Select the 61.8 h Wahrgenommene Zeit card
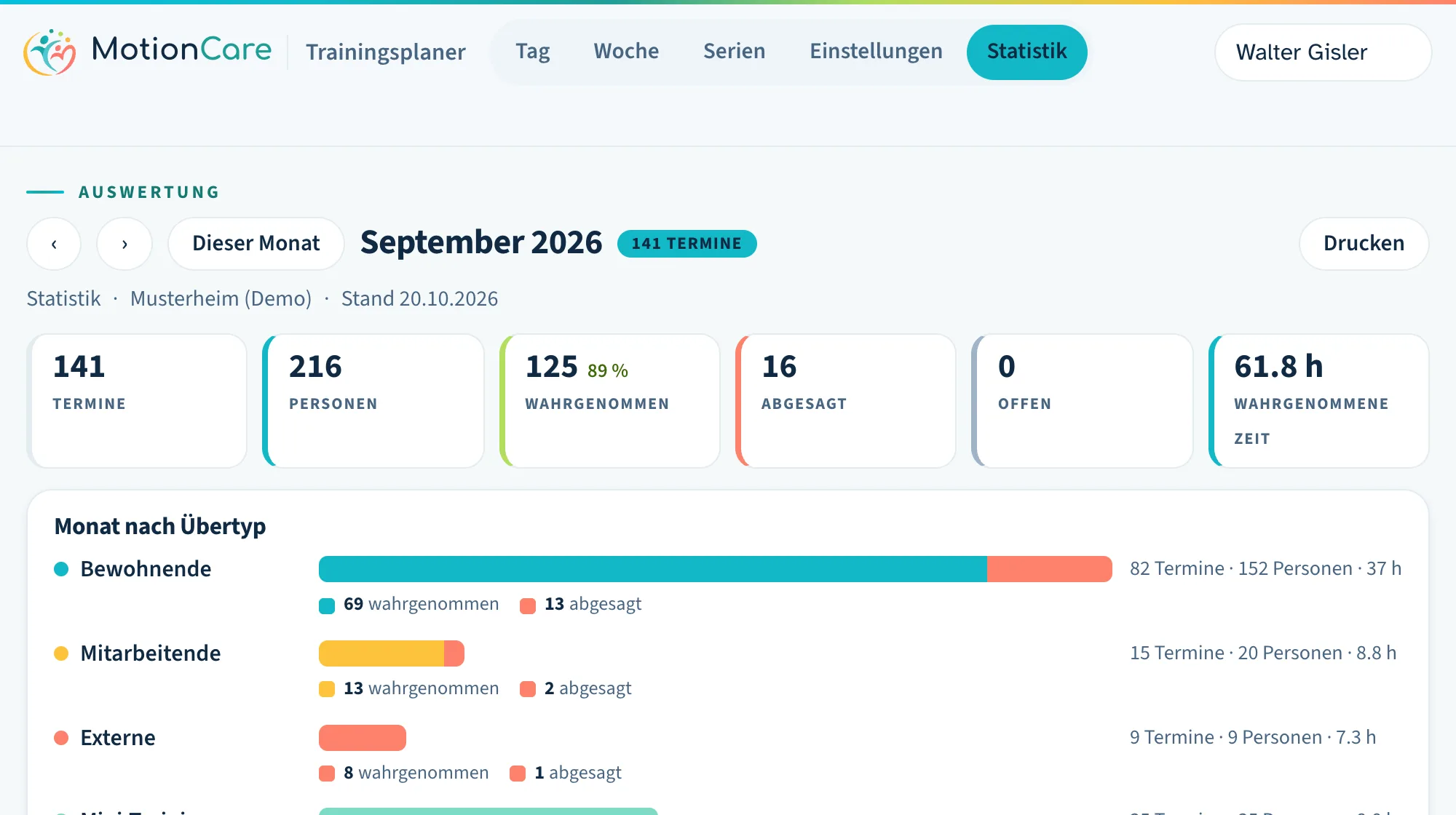The image size is (1456, 815). (x=1318, y=401)
